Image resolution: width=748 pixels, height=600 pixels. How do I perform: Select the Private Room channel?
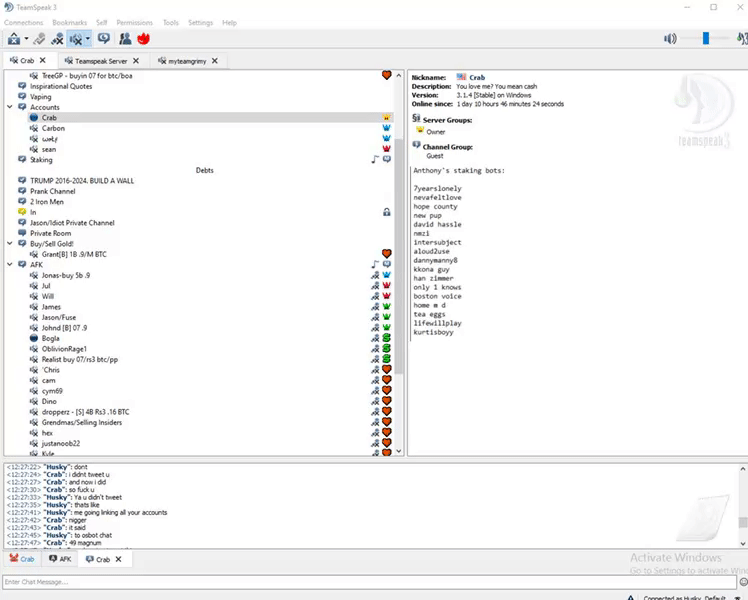(51, 233)
